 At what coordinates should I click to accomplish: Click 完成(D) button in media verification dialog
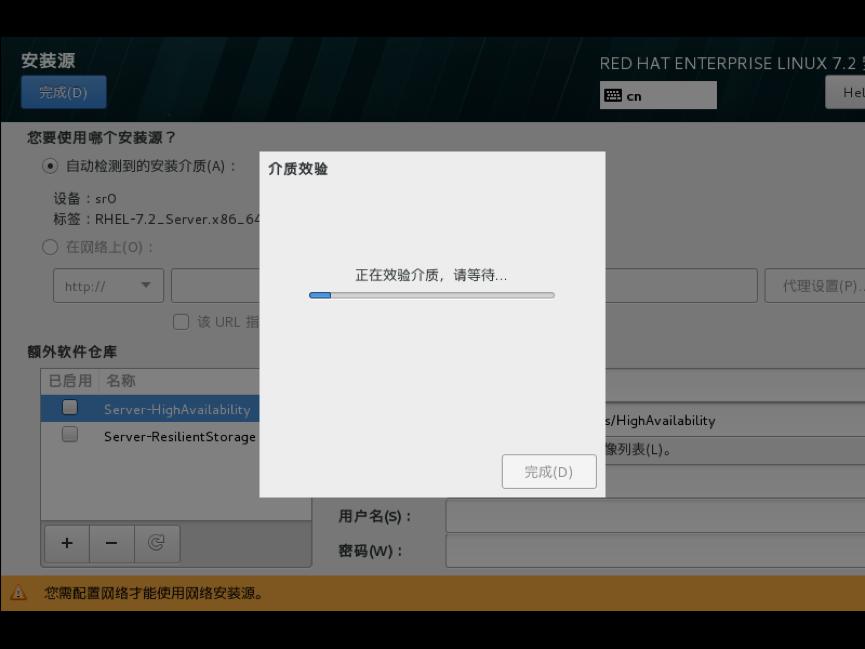click(549, 472)
